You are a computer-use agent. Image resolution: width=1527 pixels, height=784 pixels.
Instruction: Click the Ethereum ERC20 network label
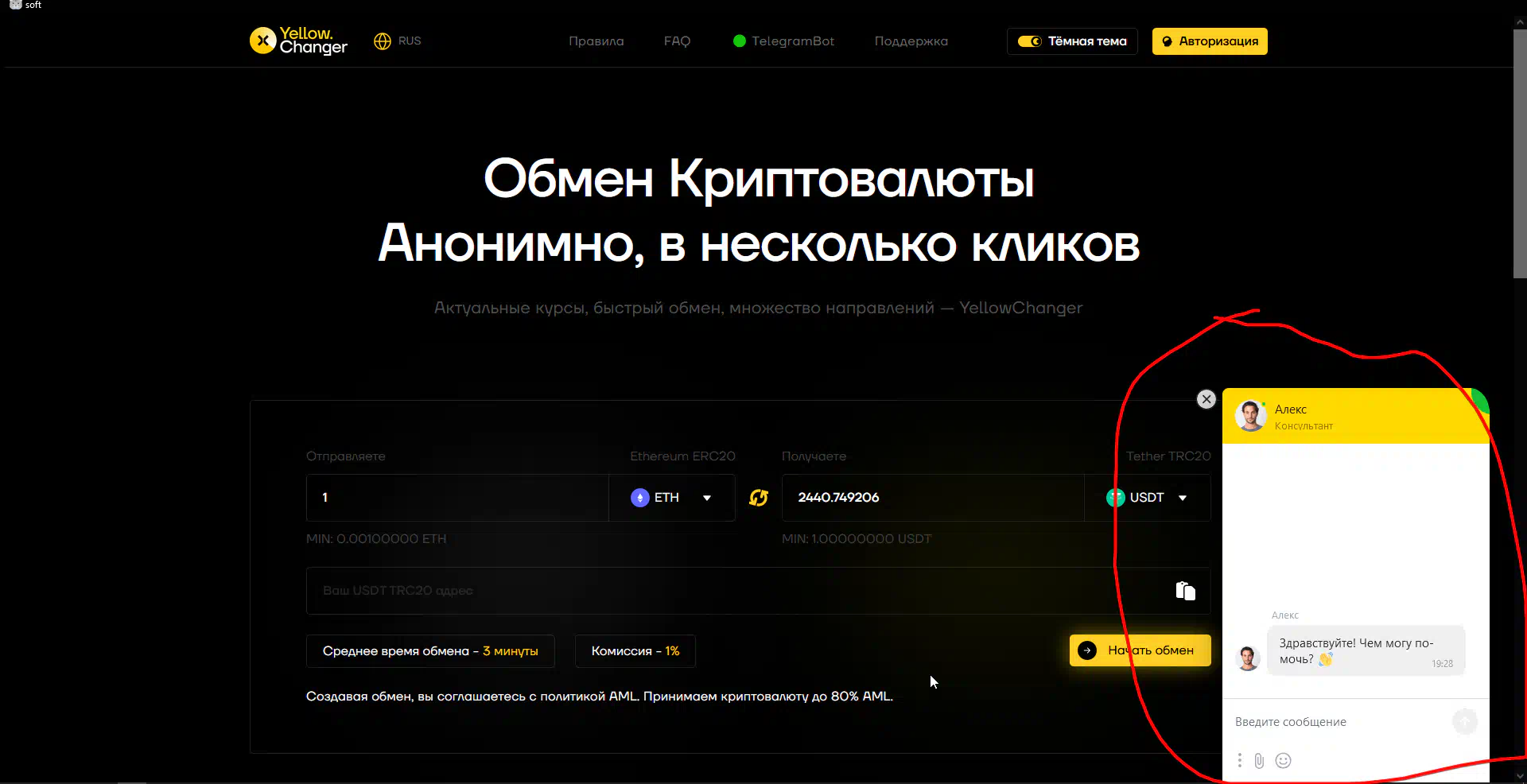coord(682,456)
